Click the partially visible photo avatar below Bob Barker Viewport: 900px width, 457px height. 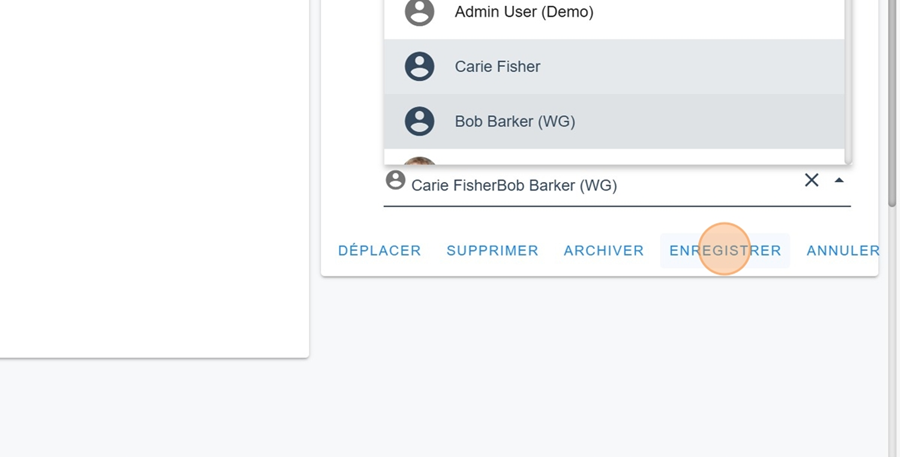coord(420,161)
